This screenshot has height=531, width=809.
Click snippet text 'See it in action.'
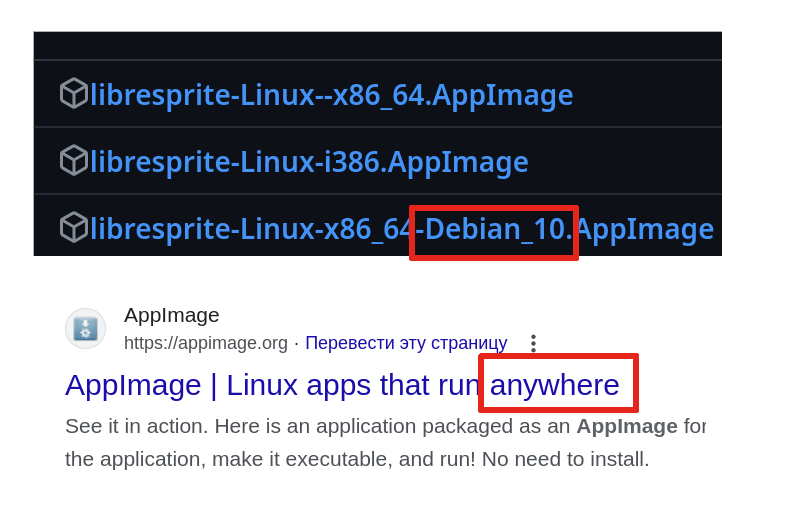coord(137,426)
